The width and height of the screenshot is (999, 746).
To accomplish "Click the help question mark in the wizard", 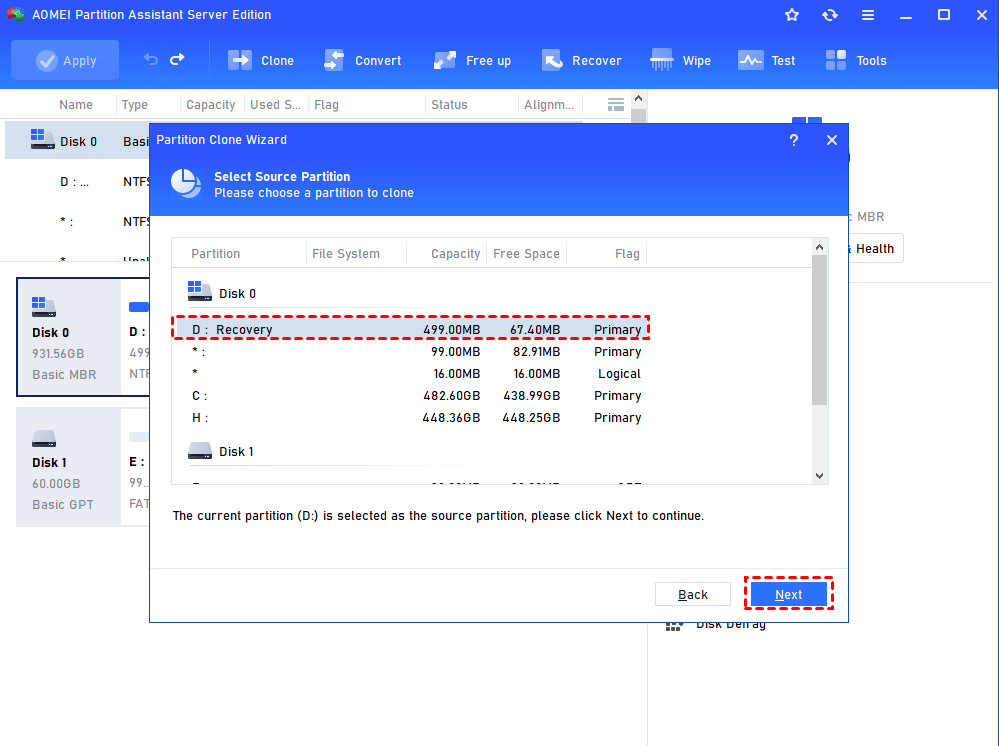I will [x=794, y=140].
